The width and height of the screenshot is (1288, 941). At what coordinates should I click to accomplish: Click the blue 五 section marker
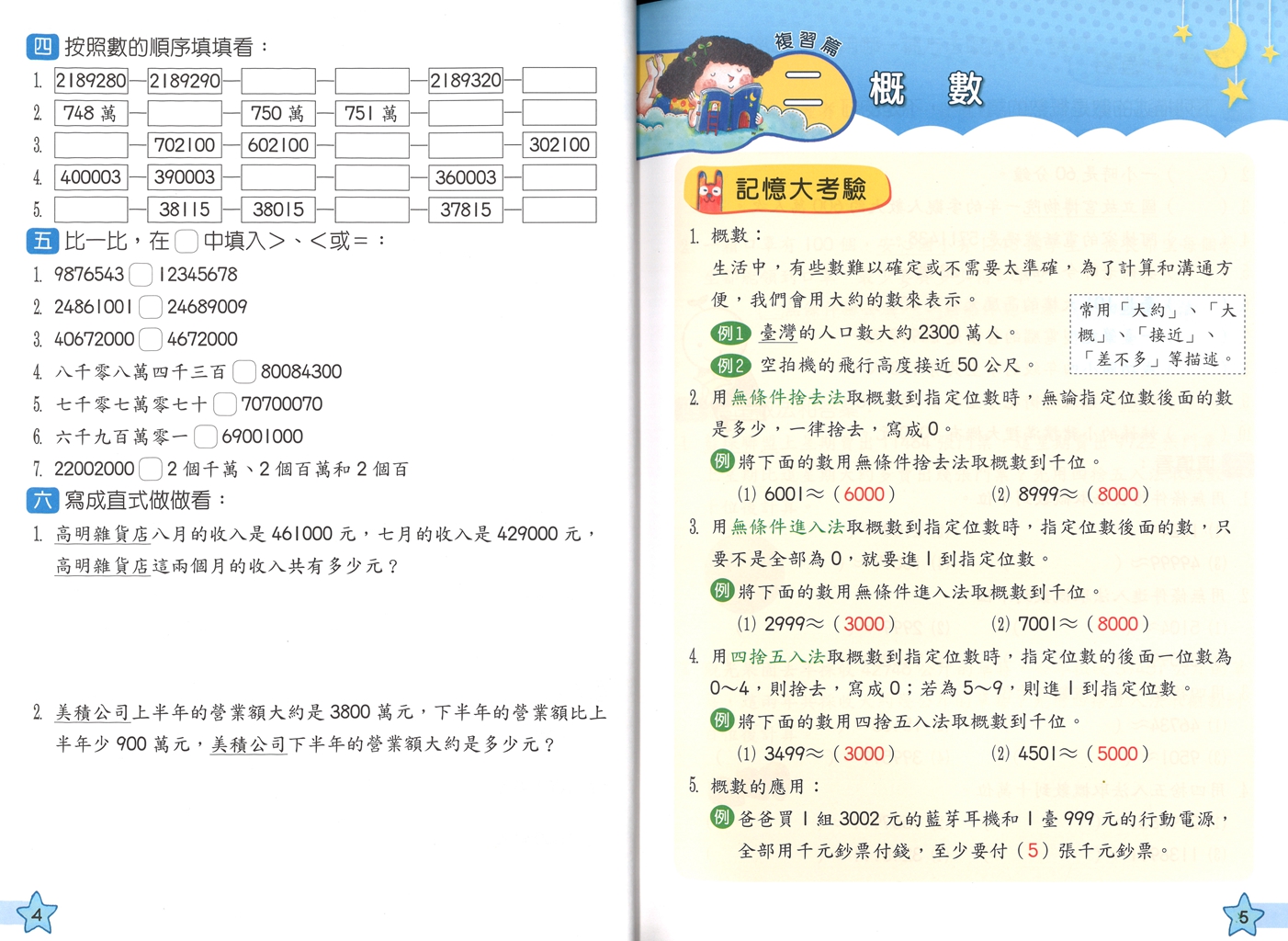(x=42, y=242)
